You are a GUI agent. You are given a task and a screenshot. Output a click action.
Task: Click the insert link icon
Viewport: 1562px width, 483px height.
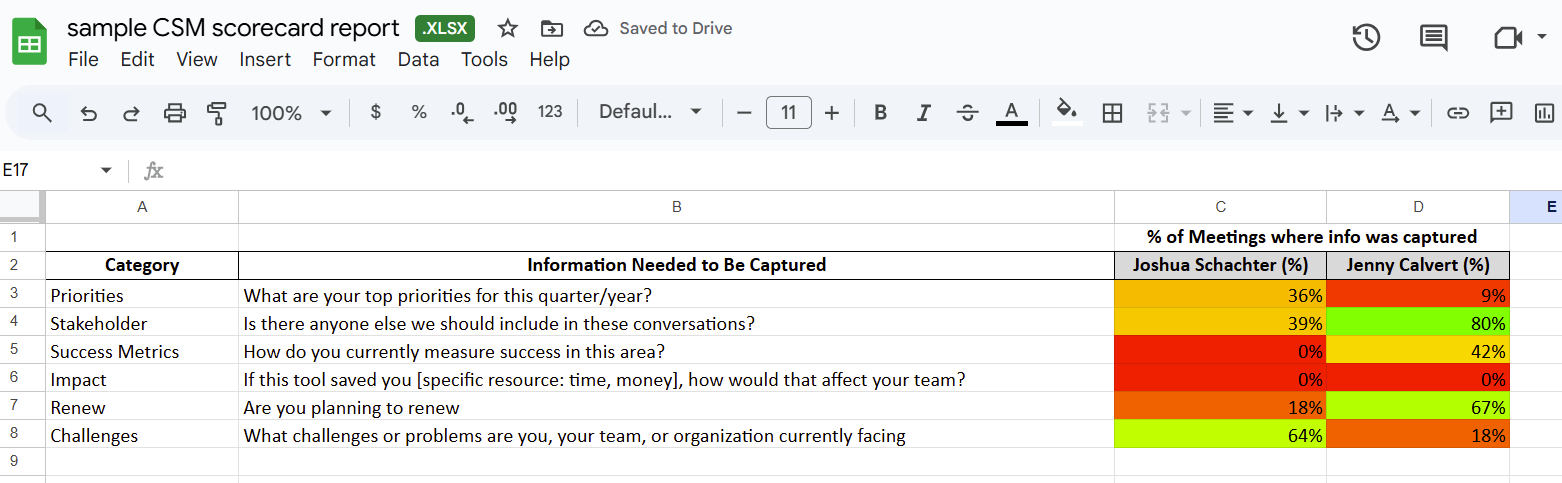pyautogui.click(x=1457, y=113)
